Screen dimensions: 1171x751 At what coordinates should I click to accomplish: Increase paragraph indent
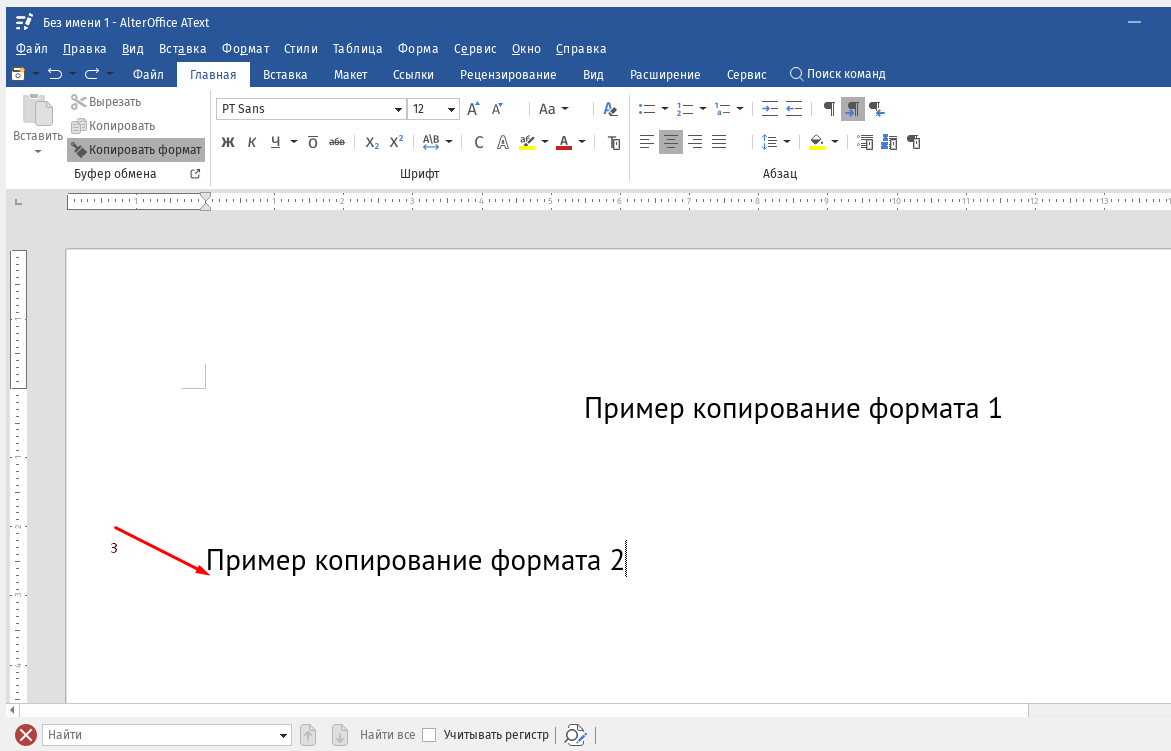click(x=770, y=109)
